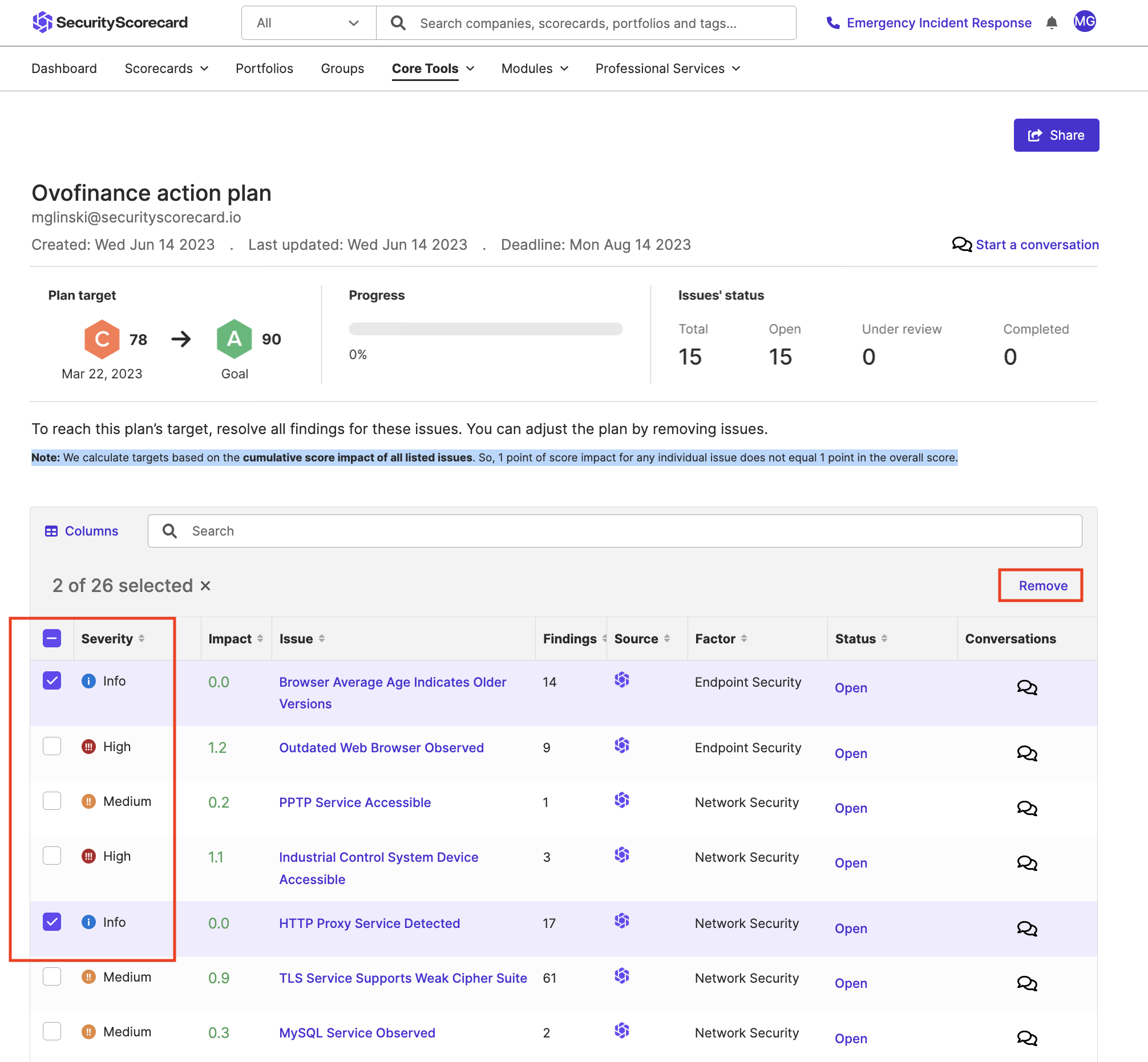
Task: Expand the Modules menu
Action: point(535,68)
